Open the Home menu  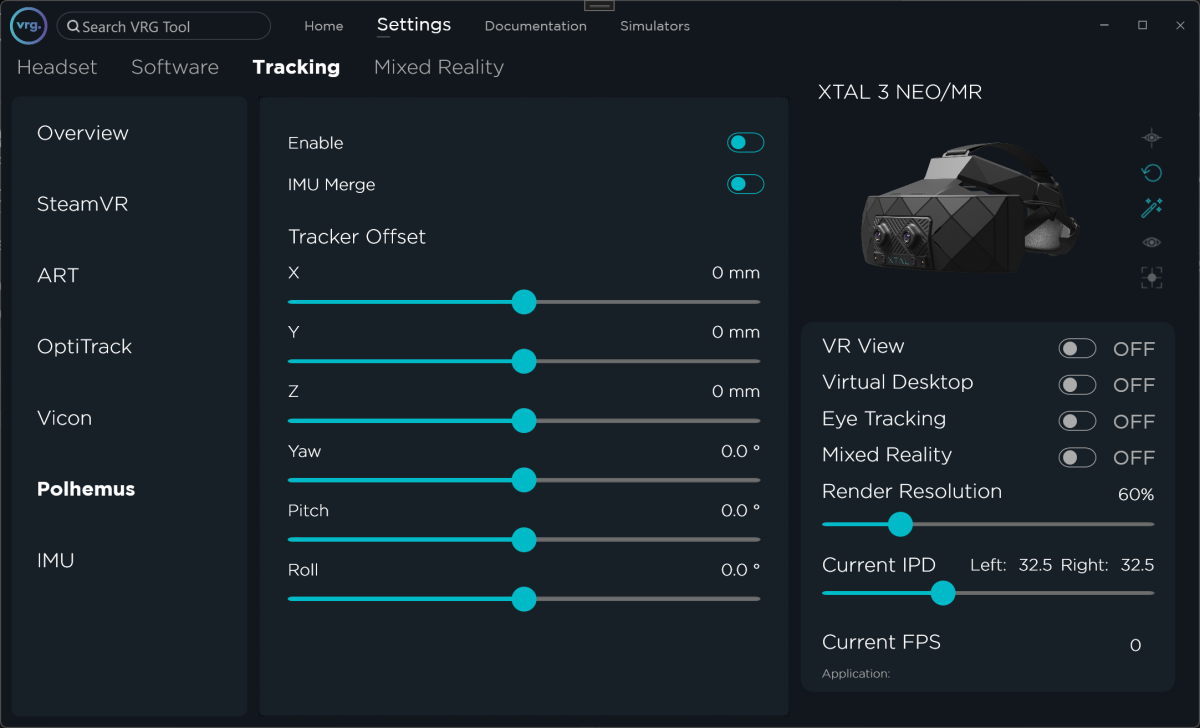click(x=324, y=26)
